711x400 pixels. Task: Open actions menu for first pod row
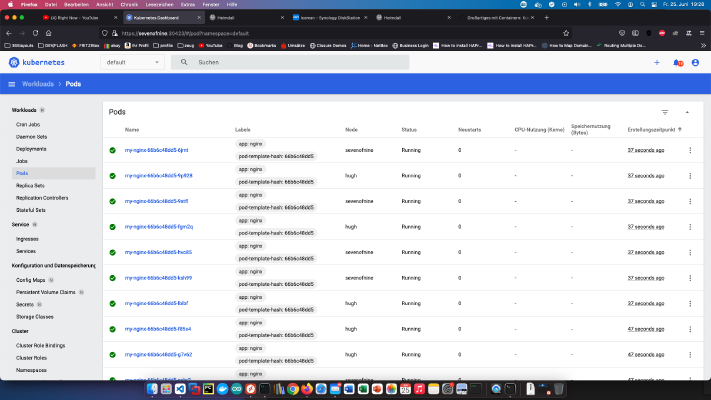[690, 150]
